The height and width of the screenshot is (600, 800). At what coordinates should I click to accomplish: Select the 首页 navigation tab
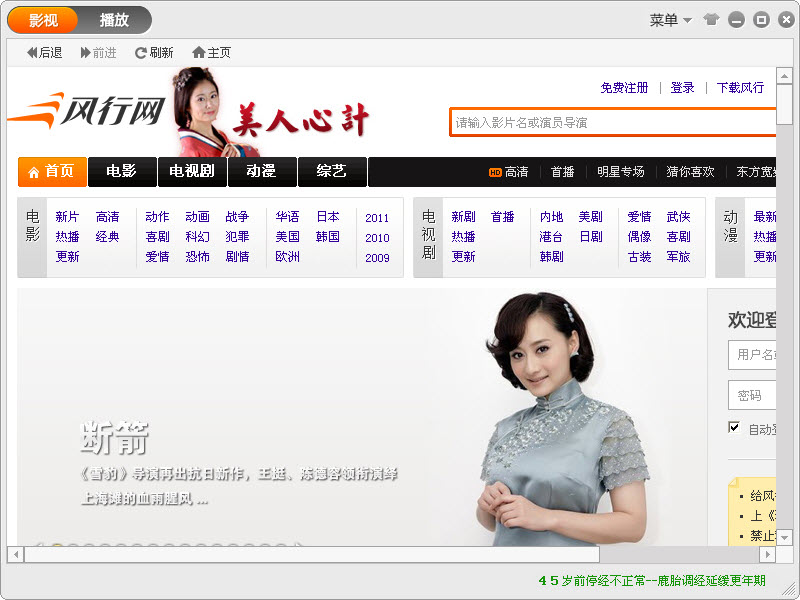pyautogui.click(x=52, y=171)
